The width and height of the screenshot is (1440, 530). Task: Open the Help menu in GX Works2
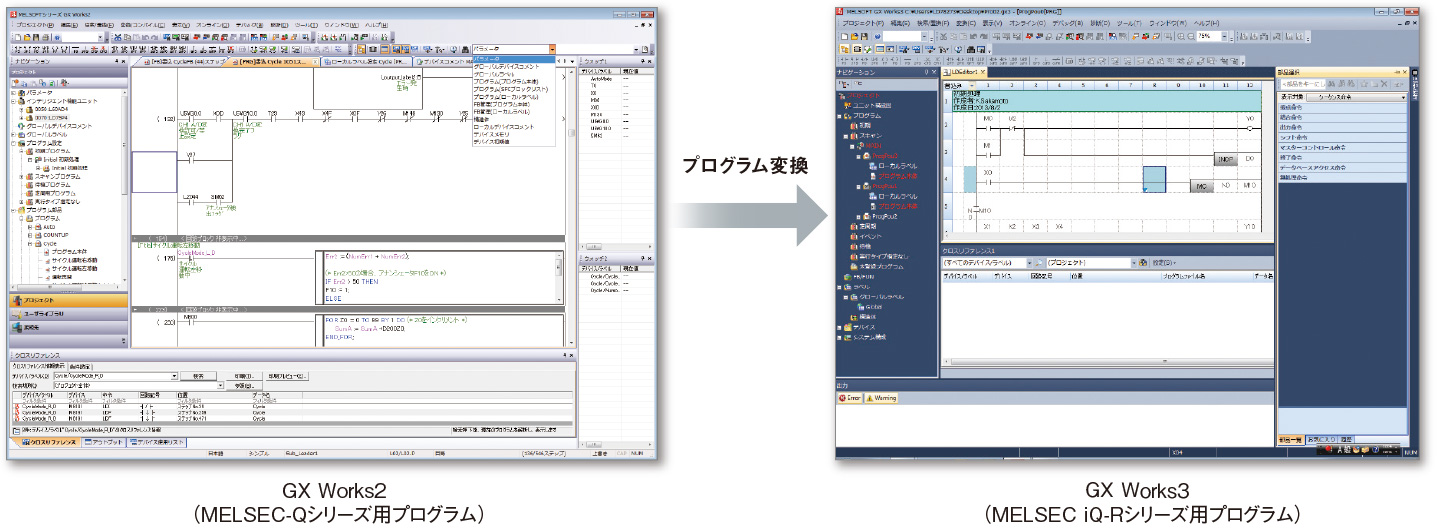pyautogui.click(x=377, y=24)
